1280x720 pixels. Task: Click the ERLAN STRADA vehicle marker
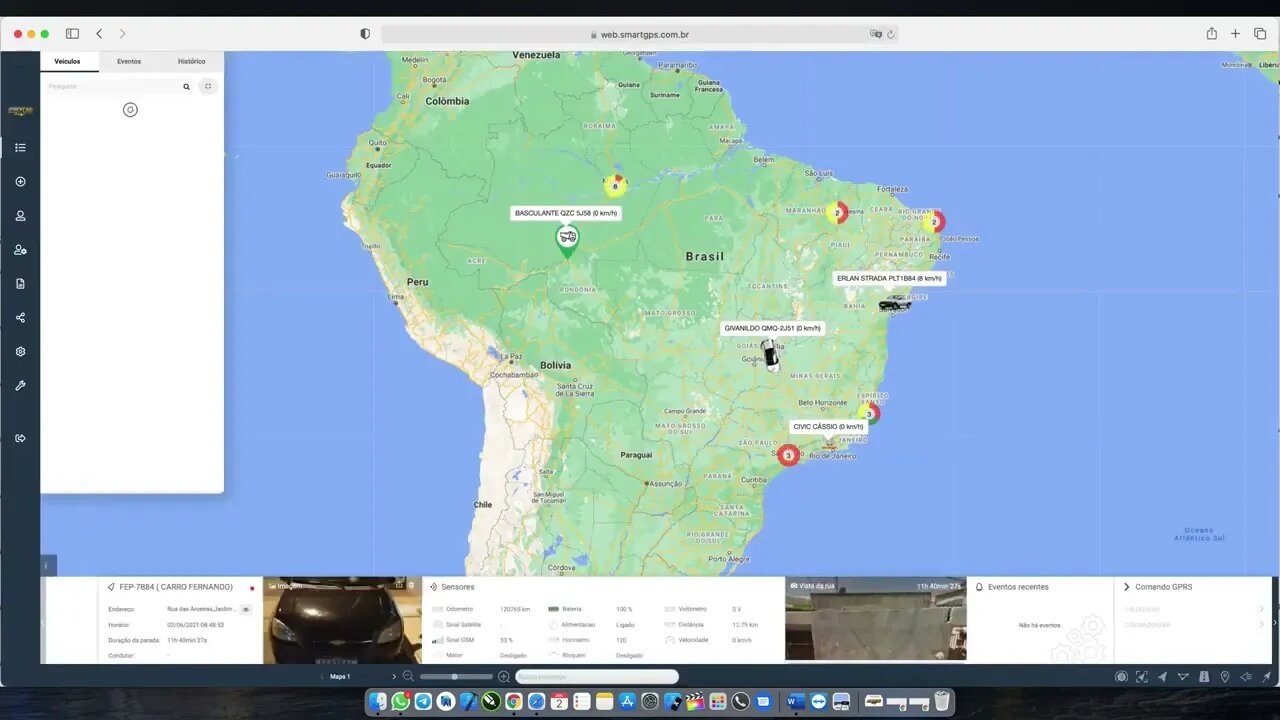click(894, 303)
